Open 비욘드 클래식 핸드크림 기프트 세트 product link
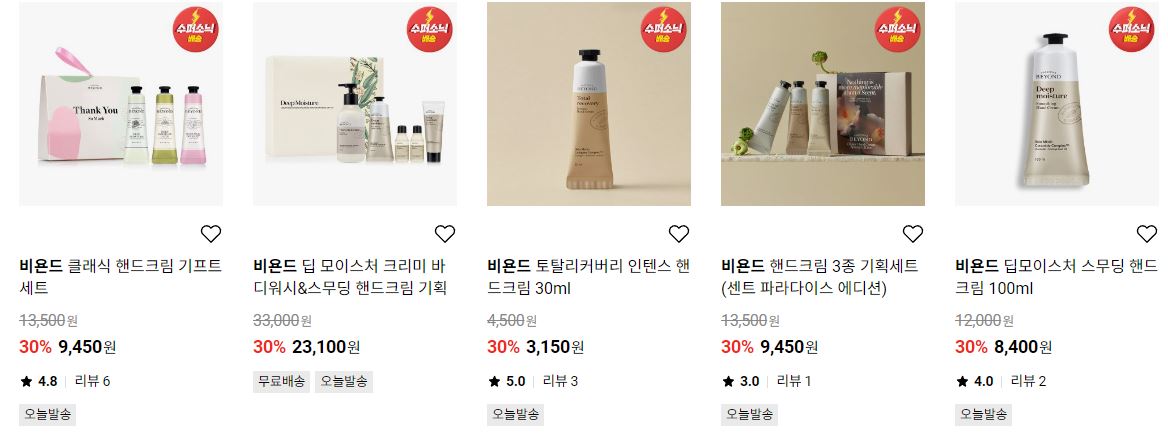 (120, 277)
